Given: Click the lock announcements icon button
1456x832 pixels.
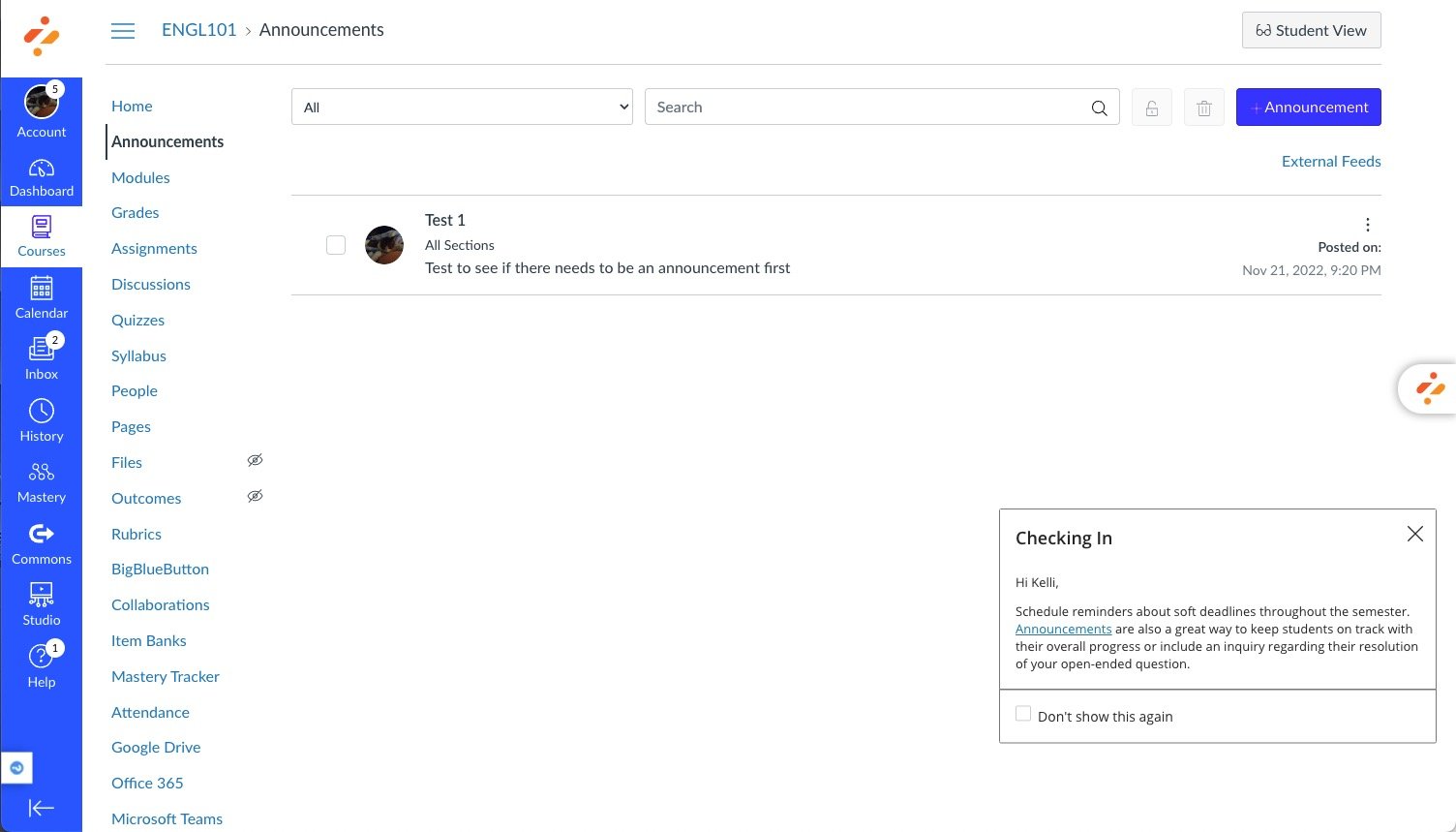Looking at the screenshot, I should [x=1152, y=108].
